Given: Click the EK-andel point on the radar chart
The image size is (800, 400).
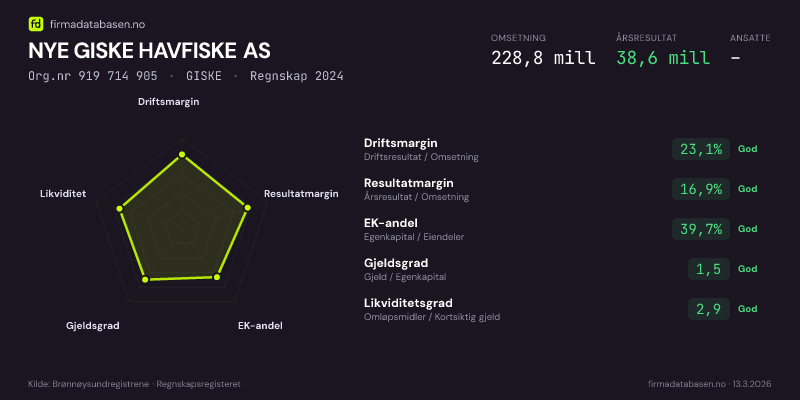Looking at the screenshot, I should [x=219, y=276].
